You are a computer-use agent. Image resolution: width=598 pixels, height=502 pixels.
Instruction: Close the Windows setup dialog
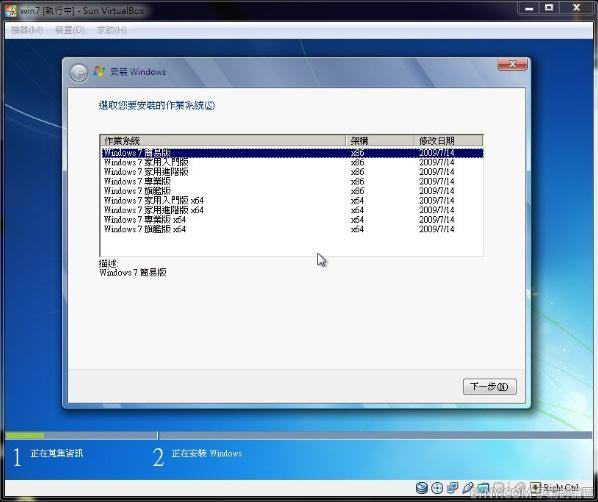(513, 64)
